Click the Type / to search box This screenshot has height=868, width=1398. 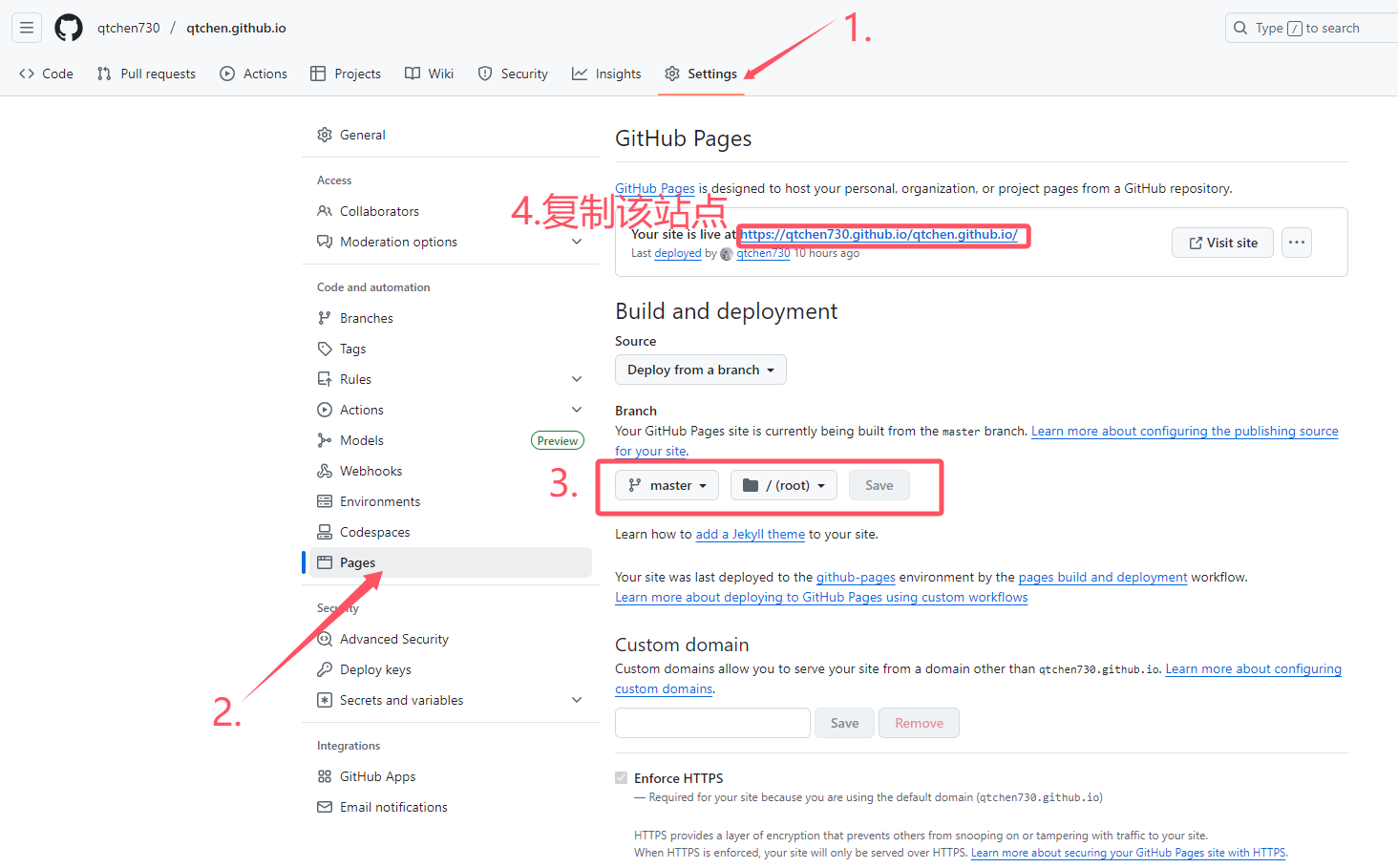(1313, 28)
